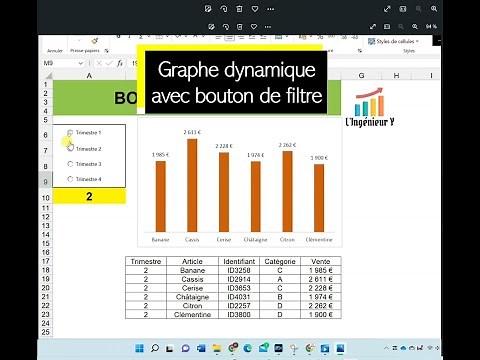Open the Name Box dropdown next to M9
The width and height of the screenshot is (480, 360).
pyautogui.click(x=80, y=63)
